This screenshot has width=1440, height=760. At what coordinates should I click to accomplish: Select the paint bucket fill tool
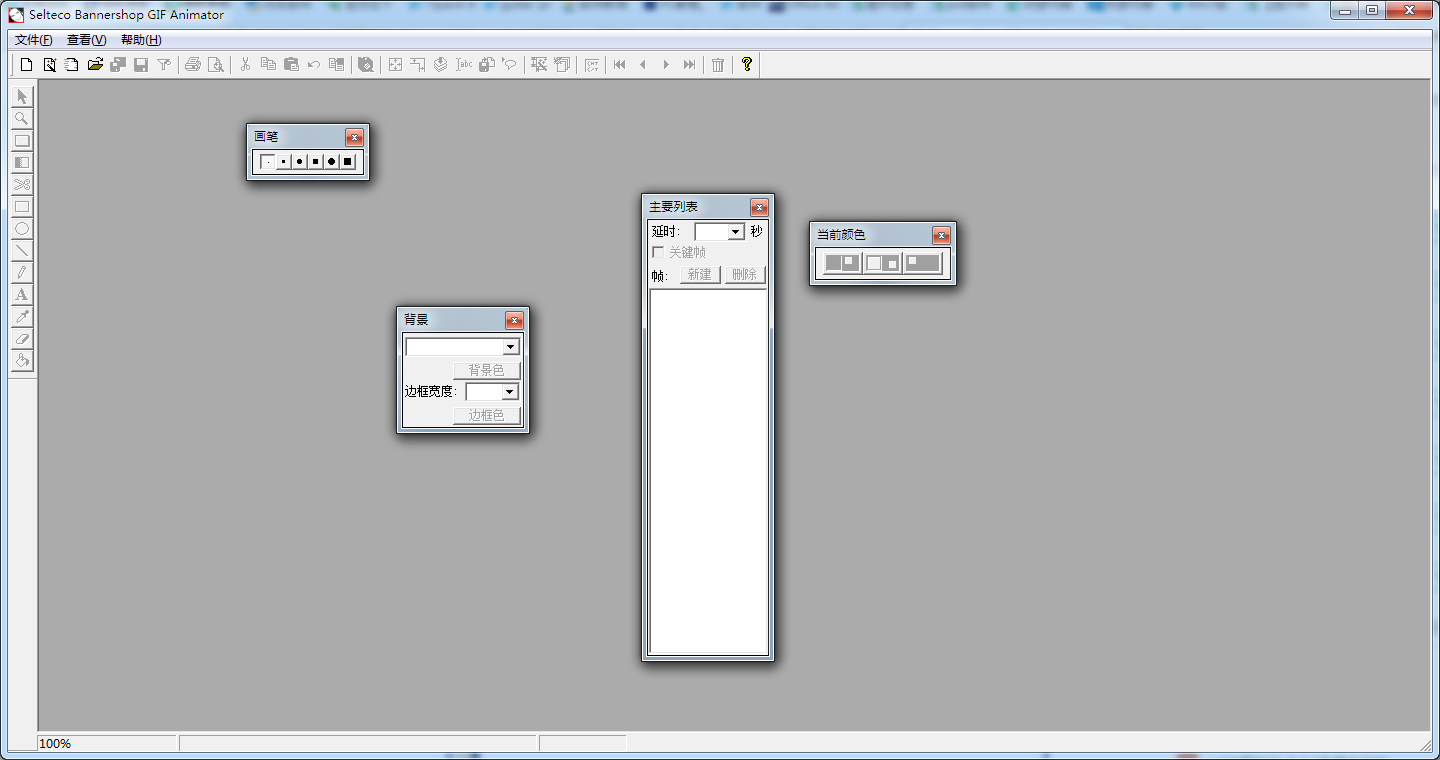pyautogui.click(x=22, y=361)
